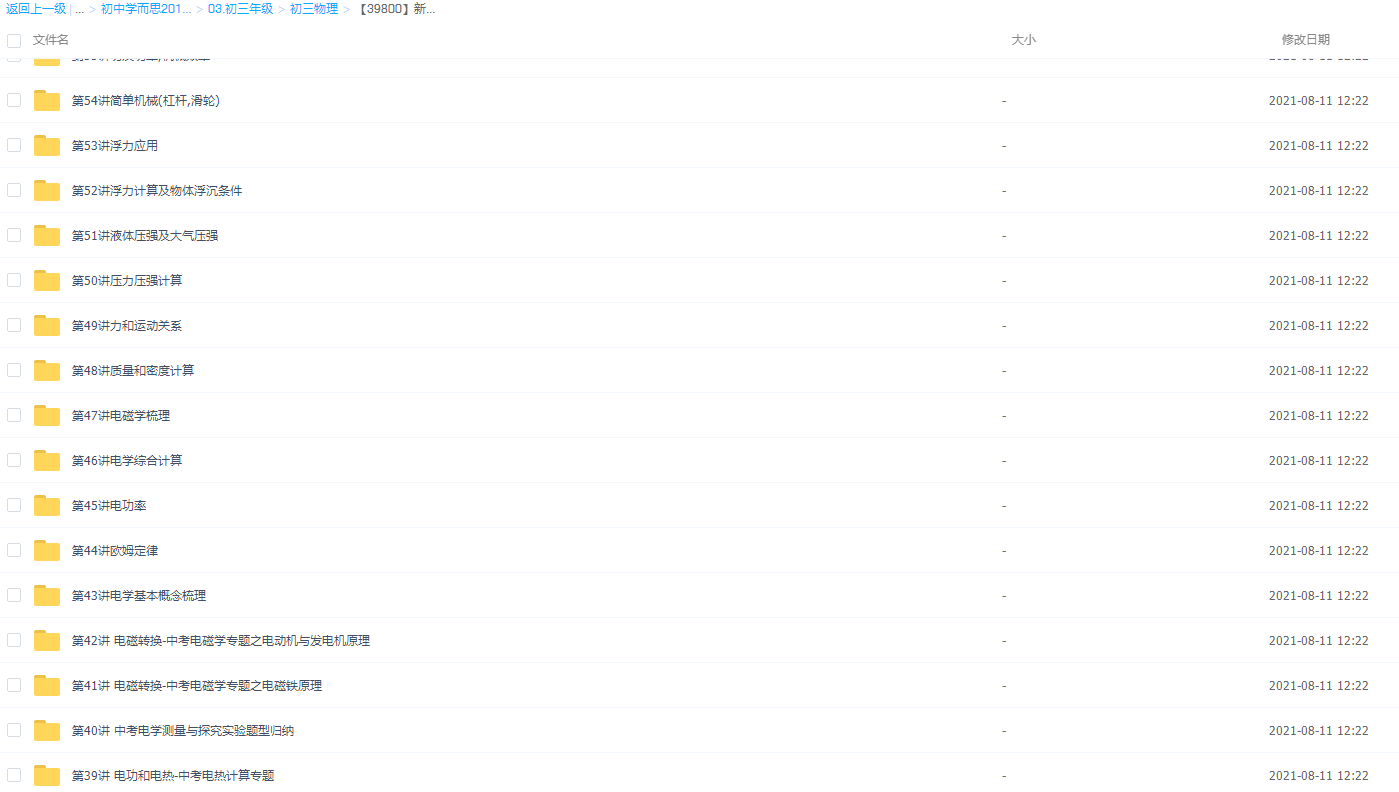This screenshot has width=1399, height=792.
Task: Click folder icon of 第47讲电磁学梳理
Action: [47, 415]
